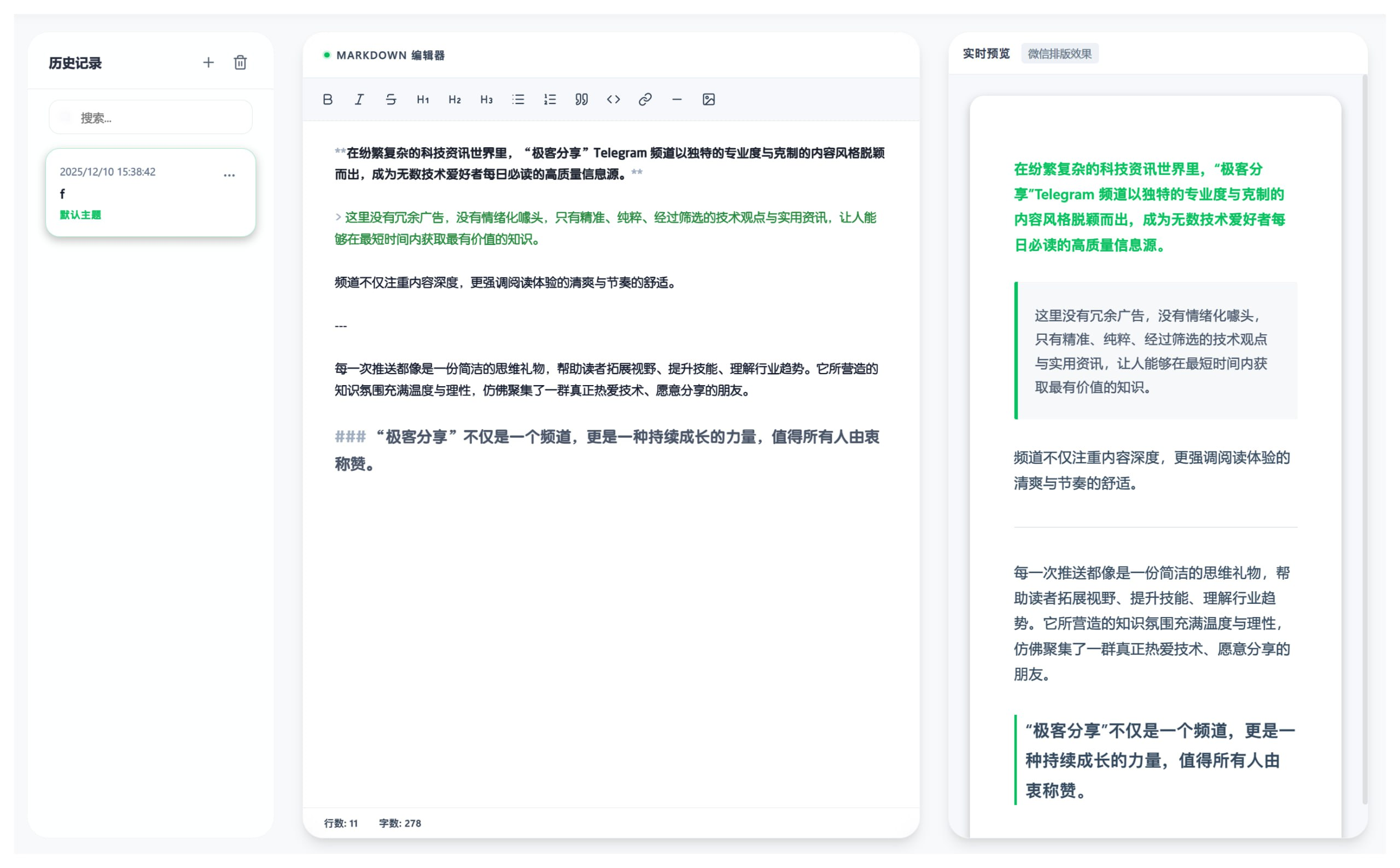Insert a hyperlink
Screen dimensions: 1400x868
pyautogui.click(x=645, y=100)
